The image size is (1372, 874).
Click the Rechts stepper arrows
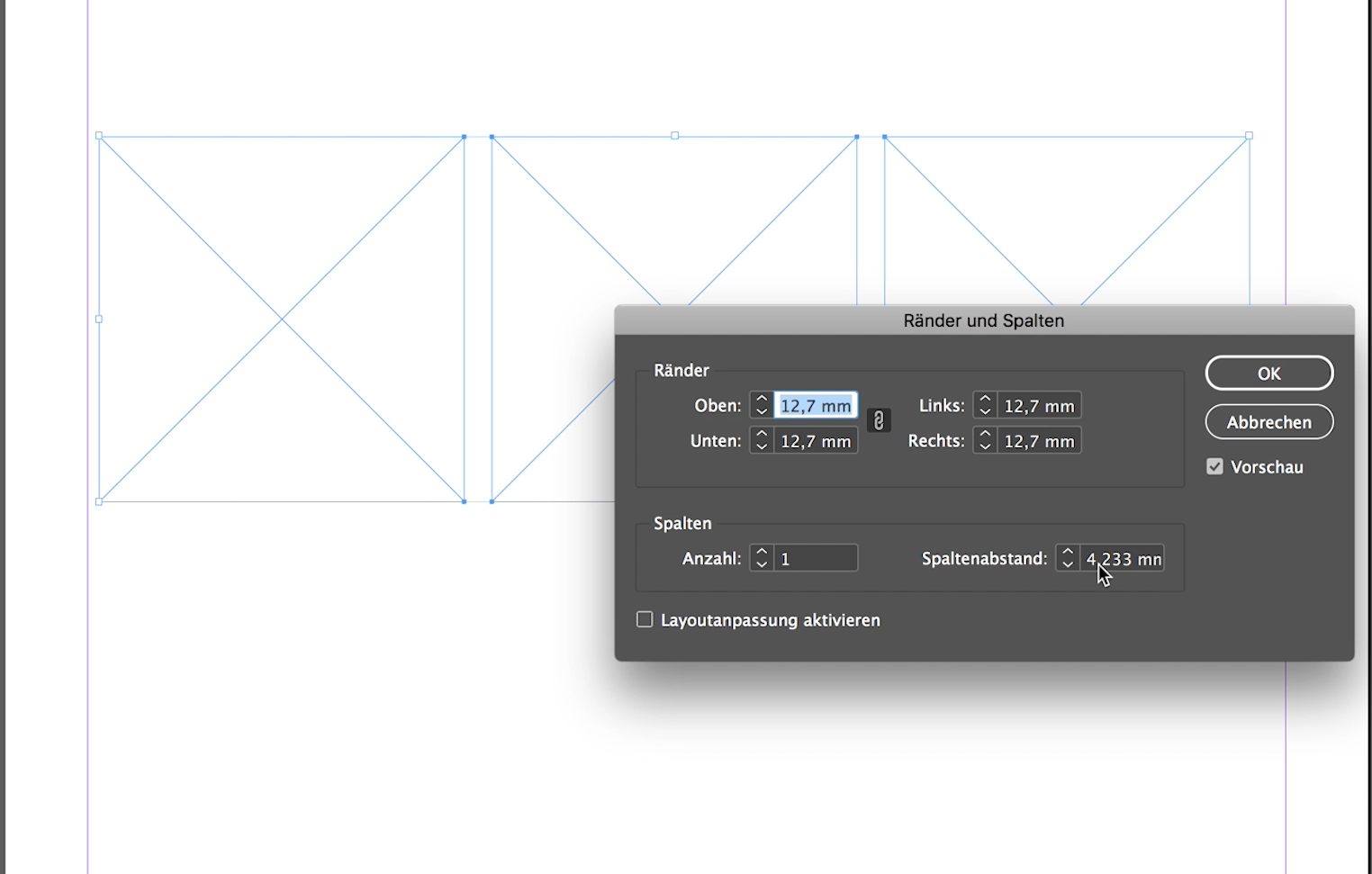coord(985,441)
